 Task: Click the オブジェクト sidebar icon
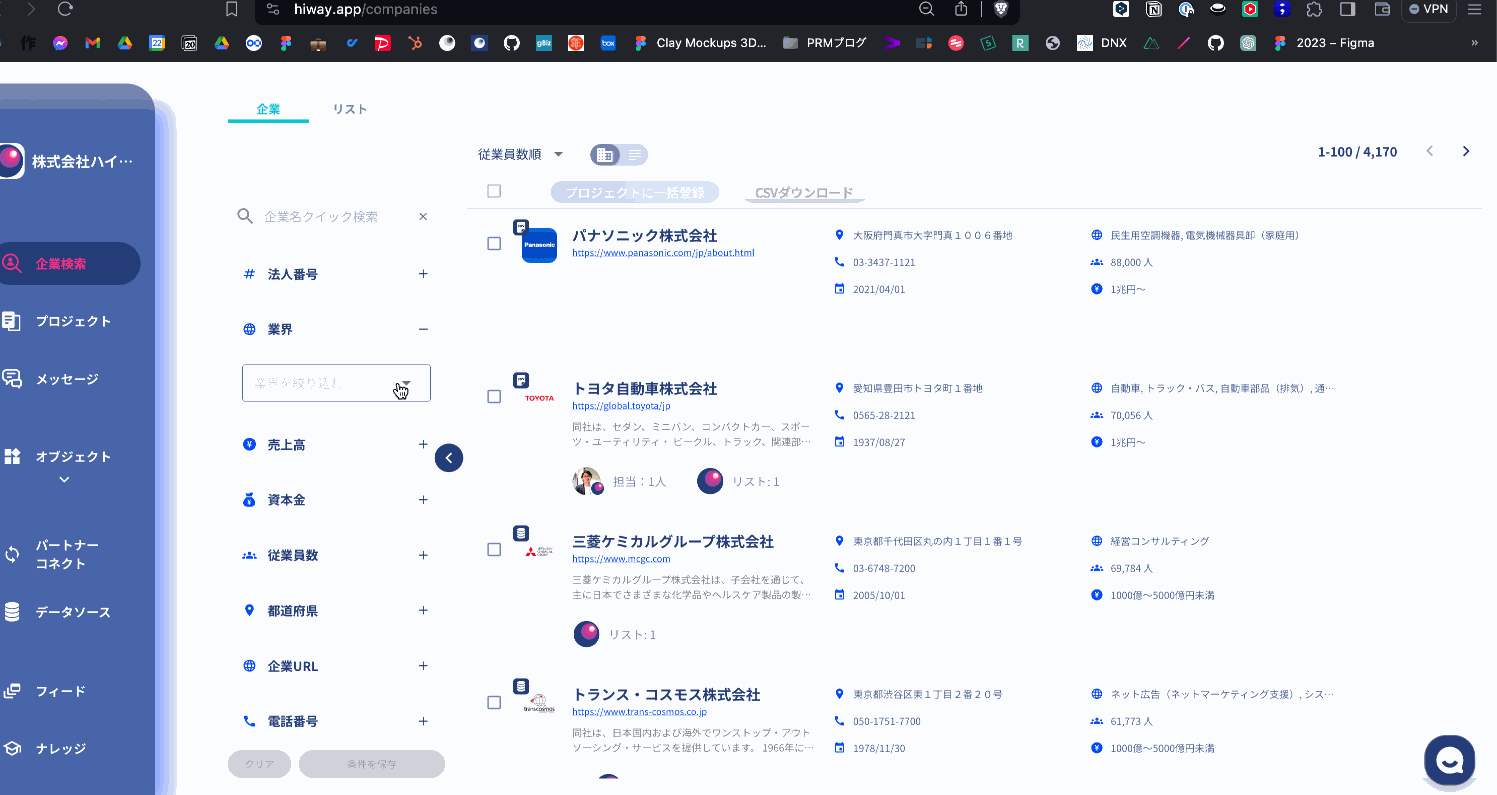[x=11, y=457]
